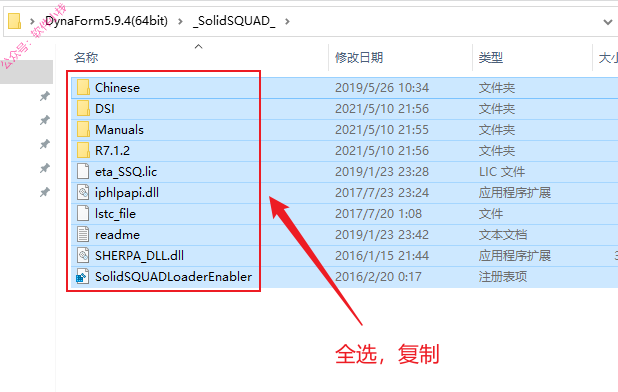Sort by 类型 column header
The height and width of the screenshot is (392, 618).
(491, 58)
